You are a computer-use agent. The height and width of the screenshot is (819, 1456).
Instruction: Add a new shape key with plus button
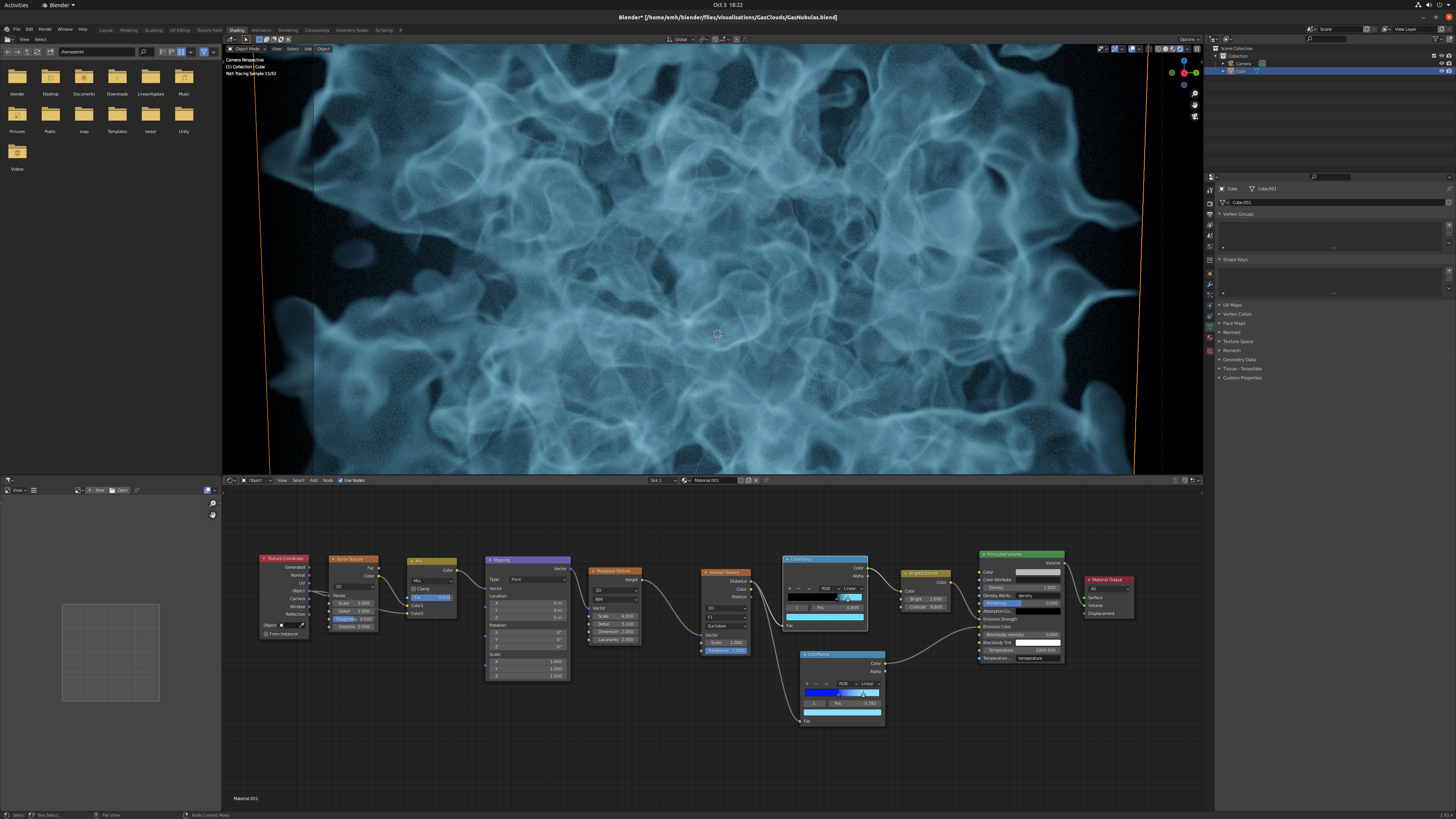click(1449, 271)
